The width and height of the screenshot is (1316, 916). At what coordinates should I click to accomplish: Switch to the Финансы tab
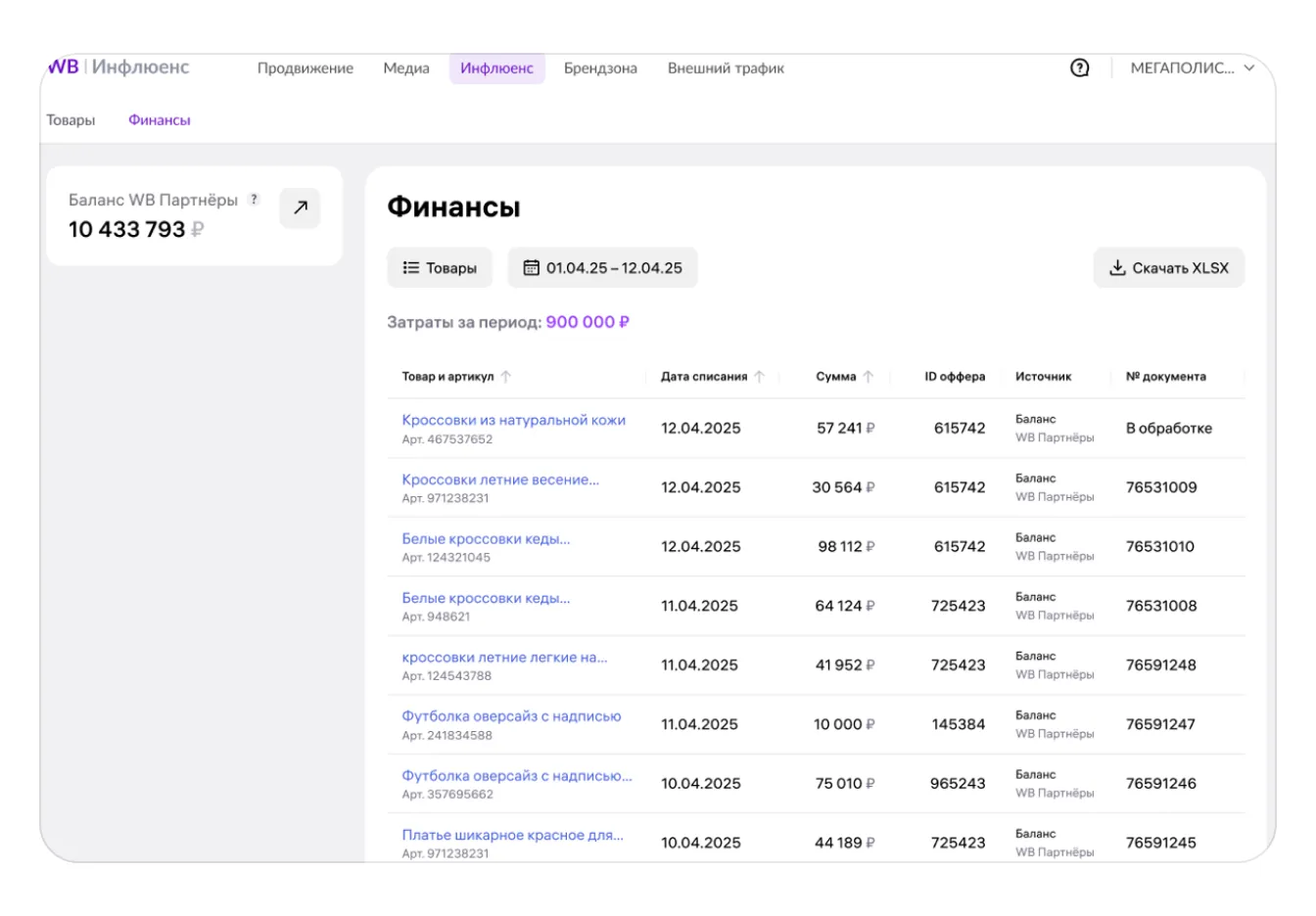tap(160, 119)
